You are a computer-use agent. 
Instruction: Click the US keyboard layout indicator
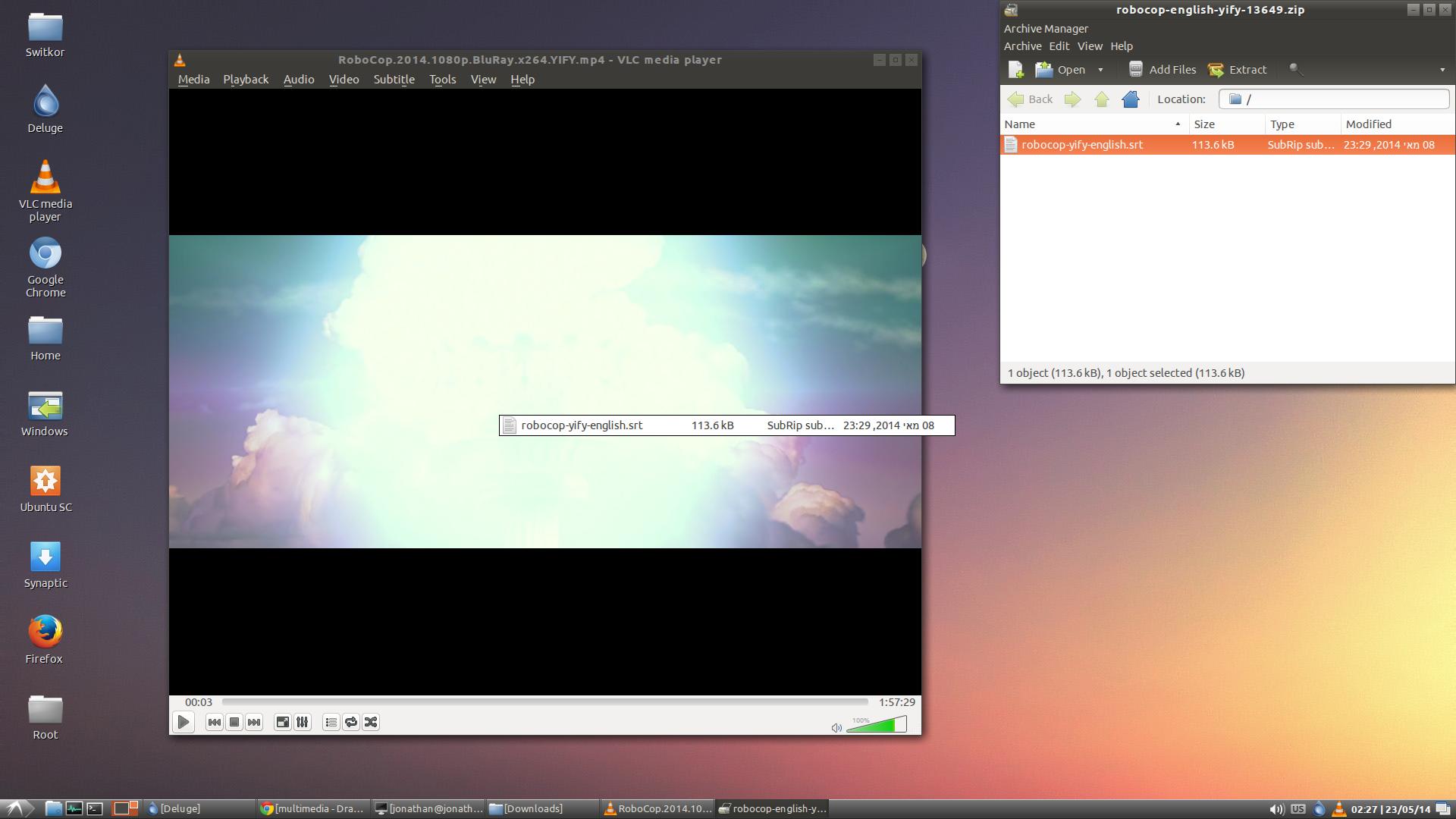click(x=1298, y=808)
